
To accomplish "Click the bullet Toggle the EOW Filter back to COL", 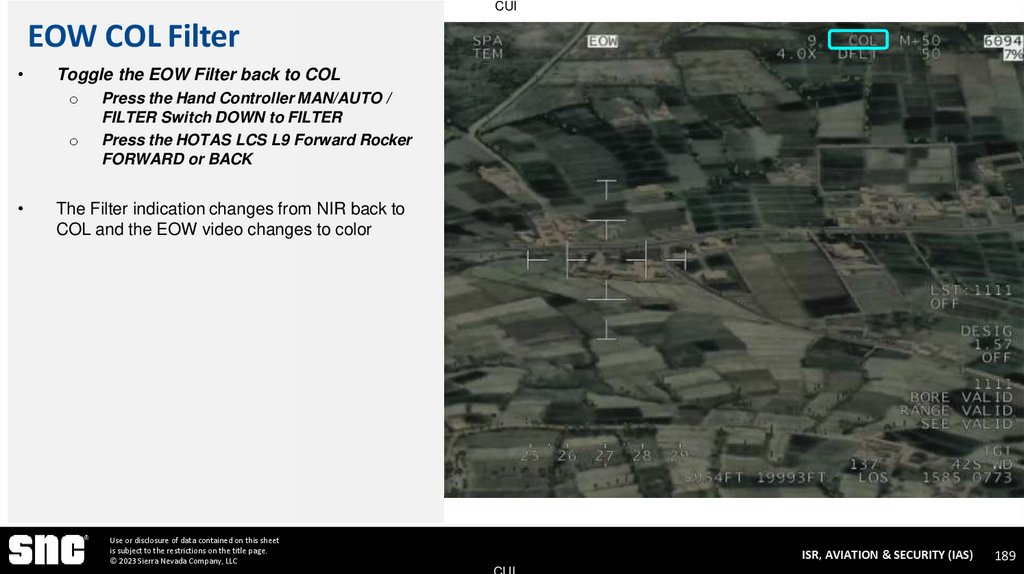I will click(199, 74).
